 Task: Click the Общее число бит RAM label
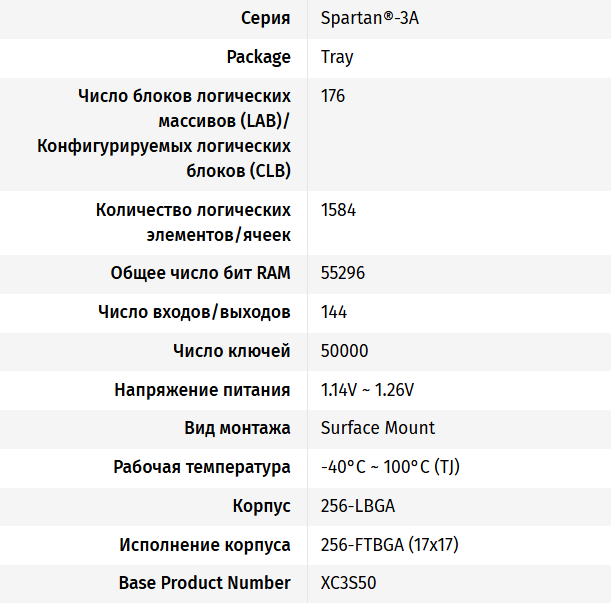point(201,273)
